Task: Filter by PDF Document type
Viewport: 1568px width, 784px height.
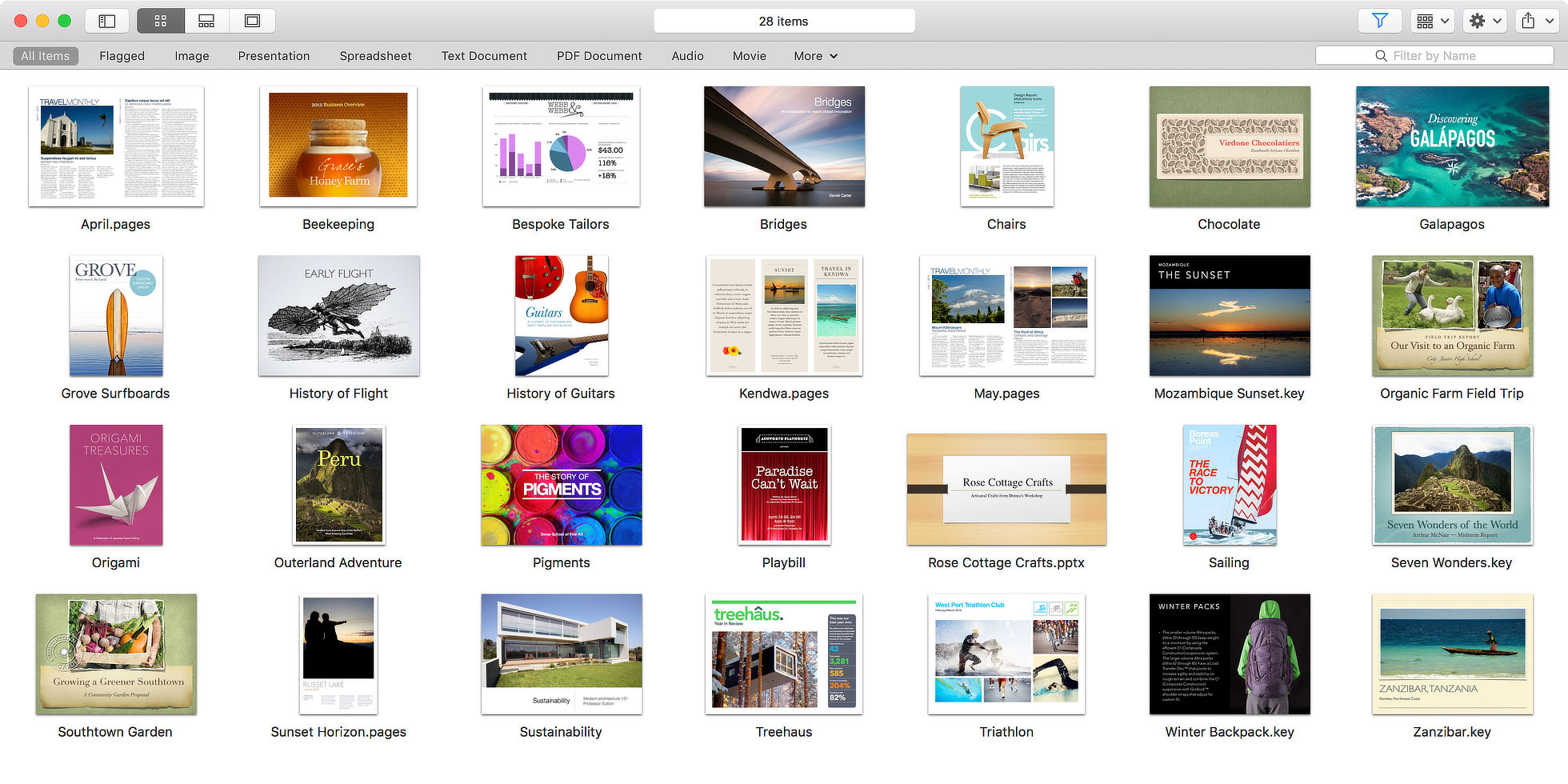Action: pyautogui.click(x=599, y=56)
